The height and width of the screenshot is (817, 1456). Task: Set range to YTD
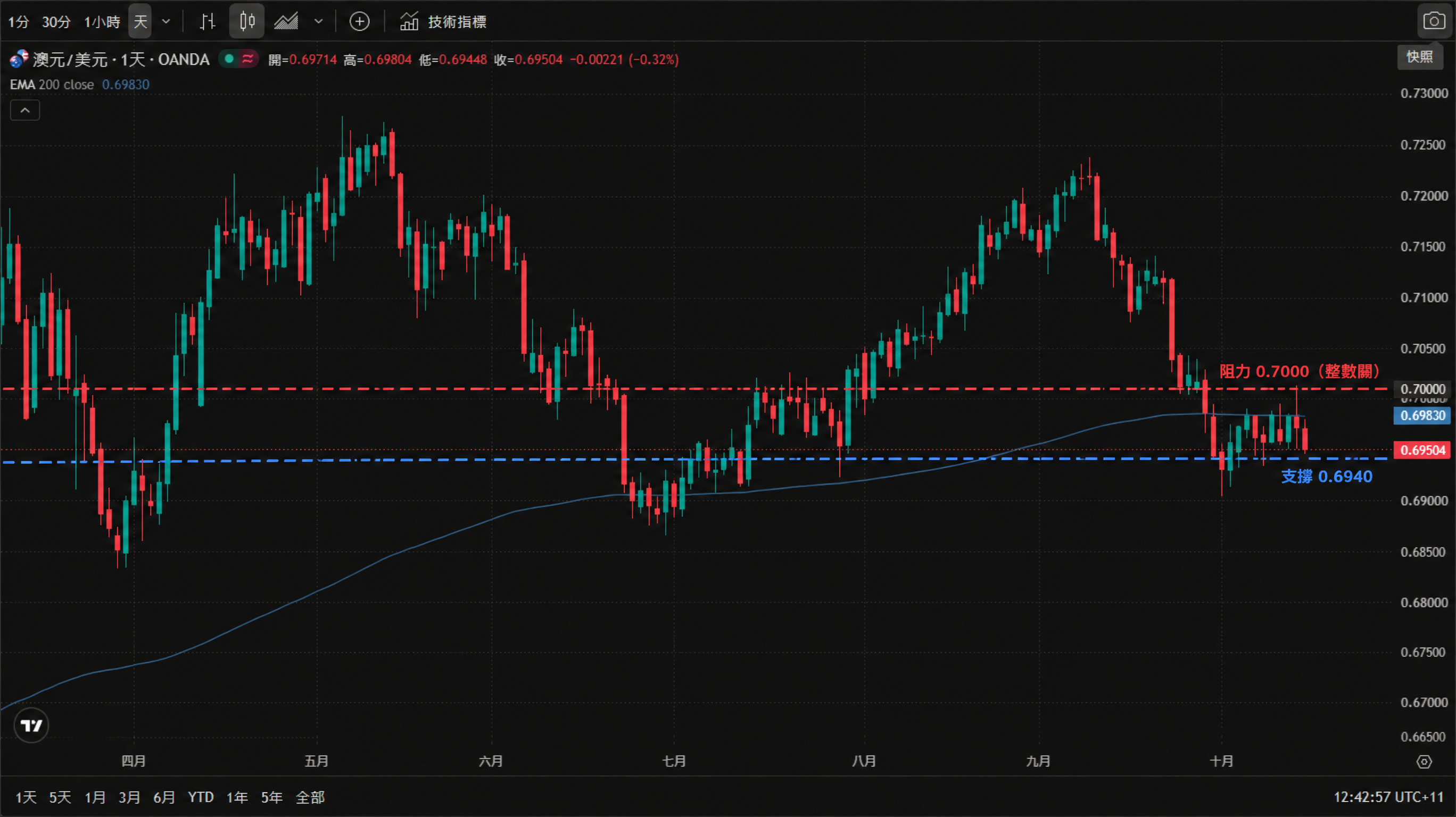coord(201,798)
